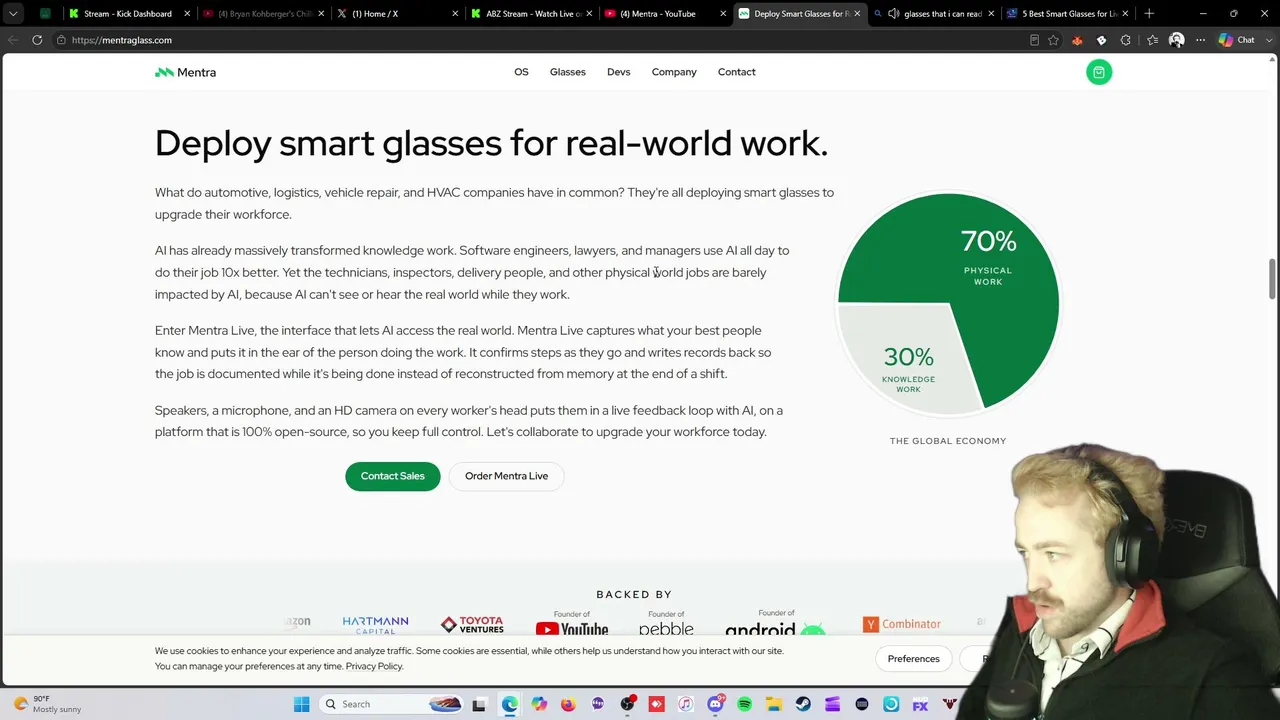
Task: Open a new browser tab
Action: (1149, 14)
